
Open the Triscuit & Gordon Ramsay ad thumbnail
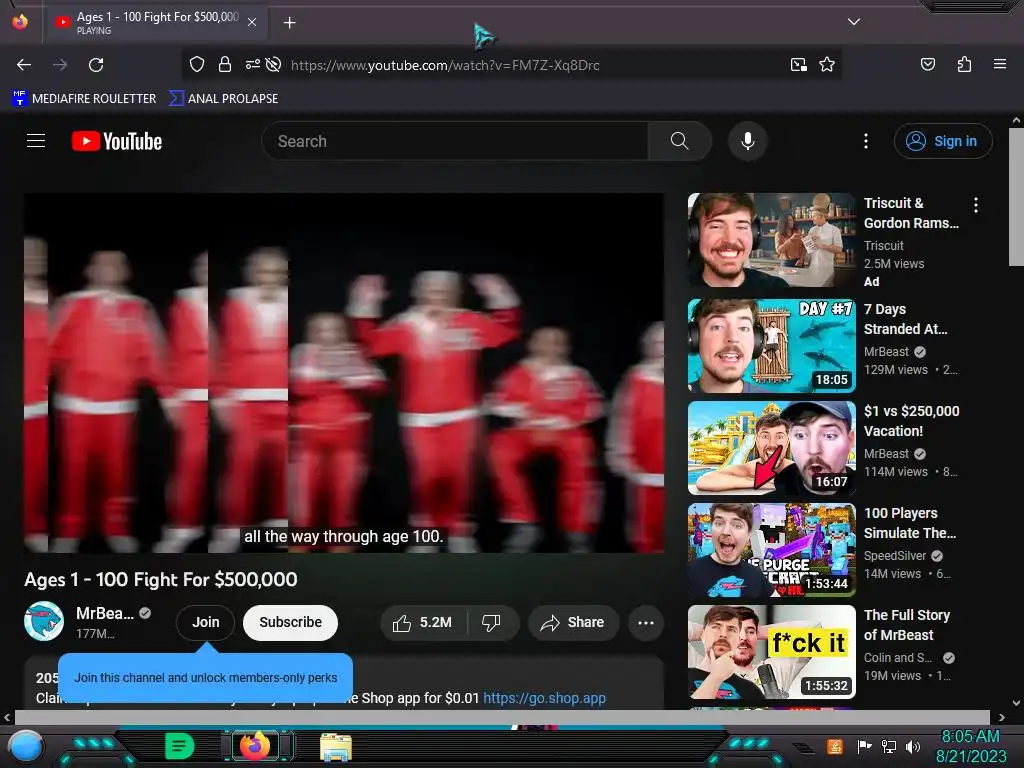pyautogui.click(x=772, y=240)
